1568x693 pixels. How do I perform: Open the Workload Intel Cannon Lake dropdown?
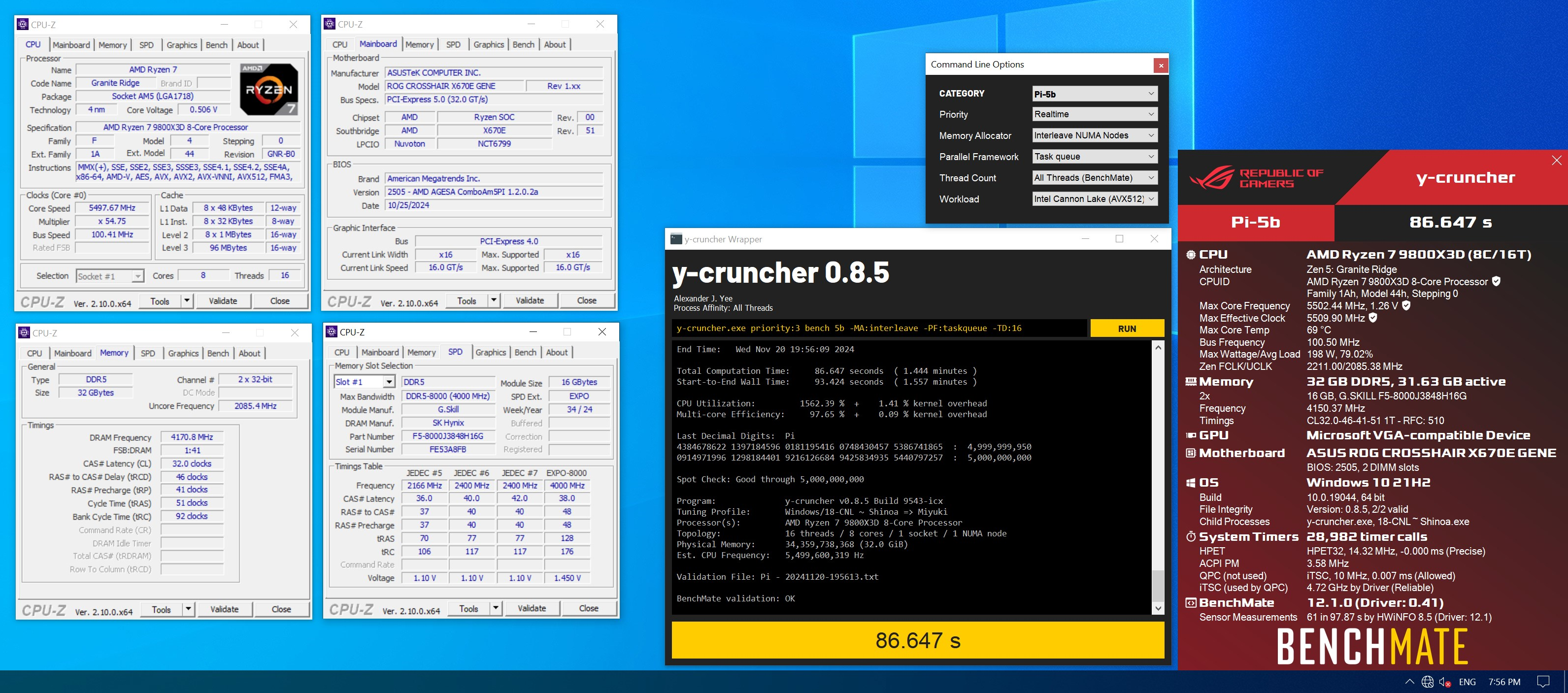1095,199
